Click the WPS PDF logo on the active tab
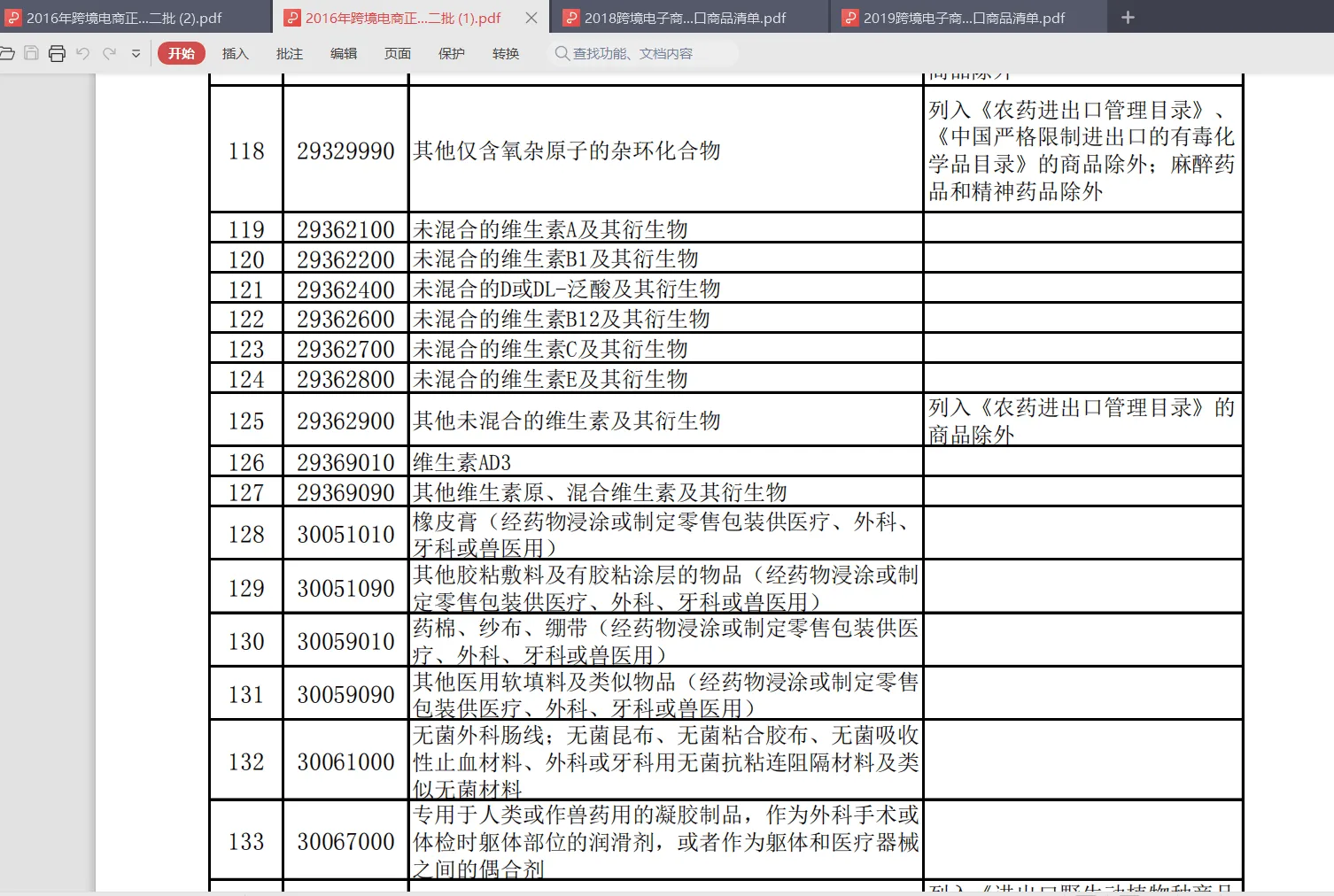 coord(292,17)
